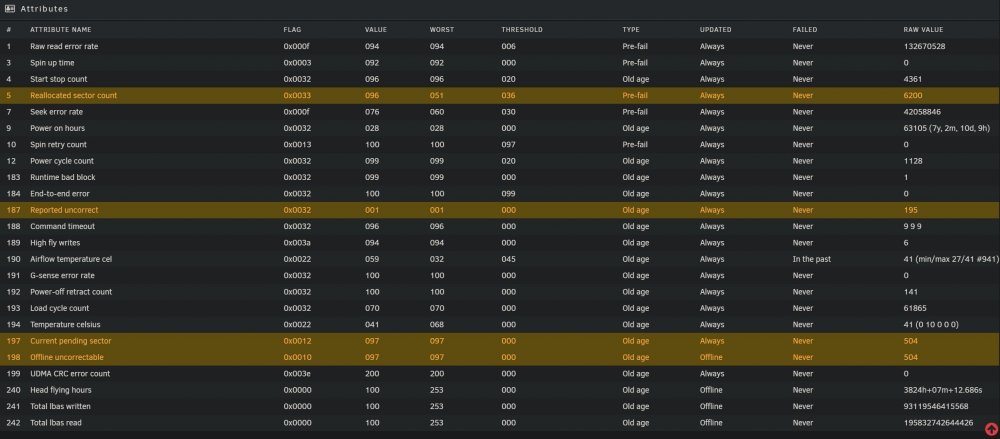Click the 'In the past' failed status
The image size is (1000, 439).
pyautogui.click(x=811, y=259)
